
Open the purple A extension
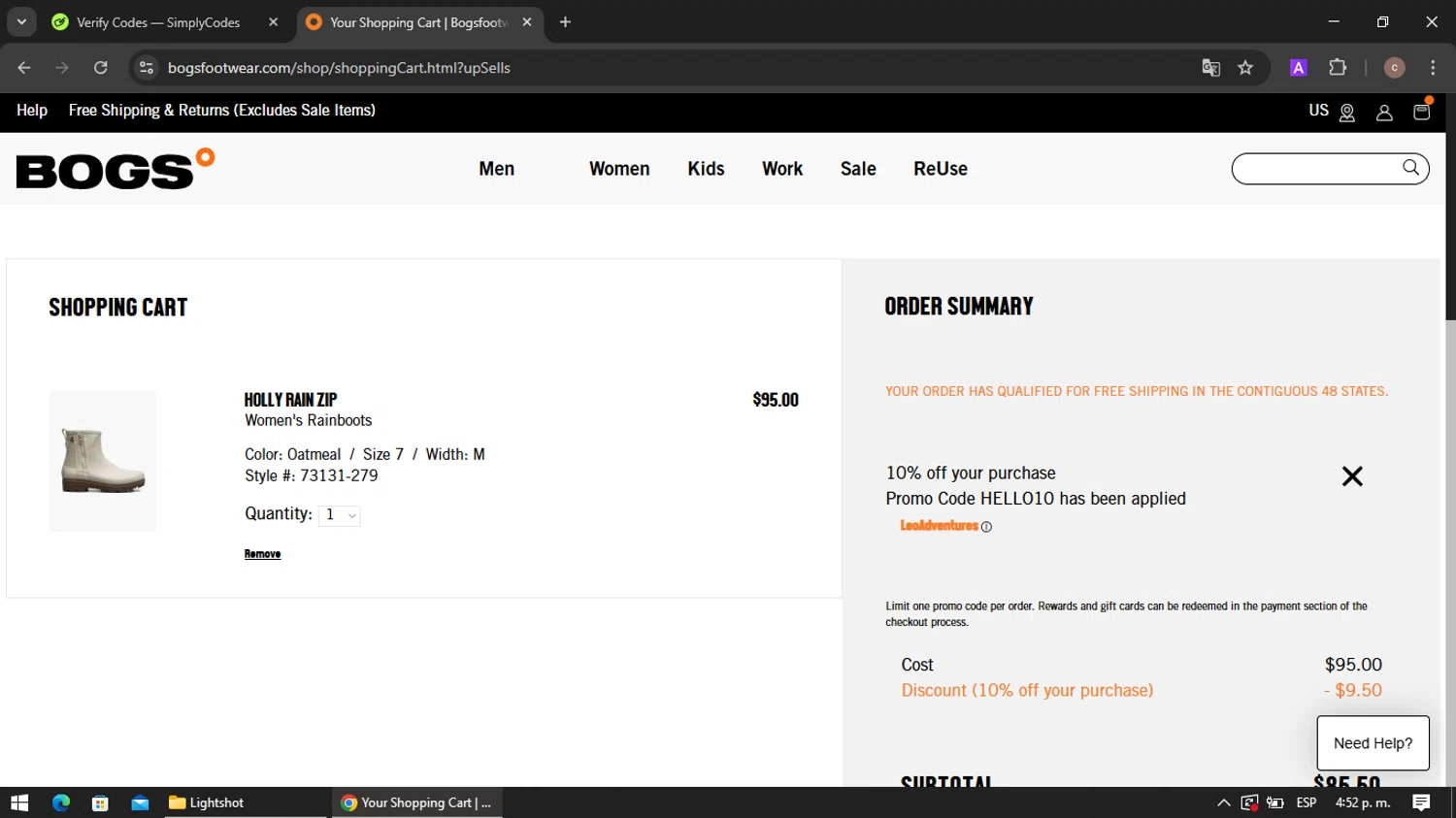pos(1298,68)
